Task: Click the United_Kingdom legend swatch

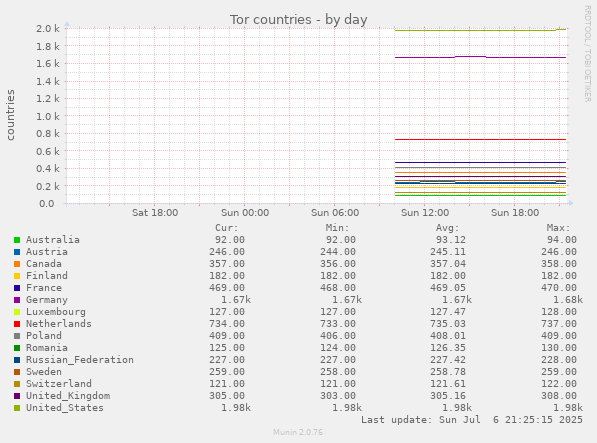Action: pyautogui.click(x=17, y=396)
